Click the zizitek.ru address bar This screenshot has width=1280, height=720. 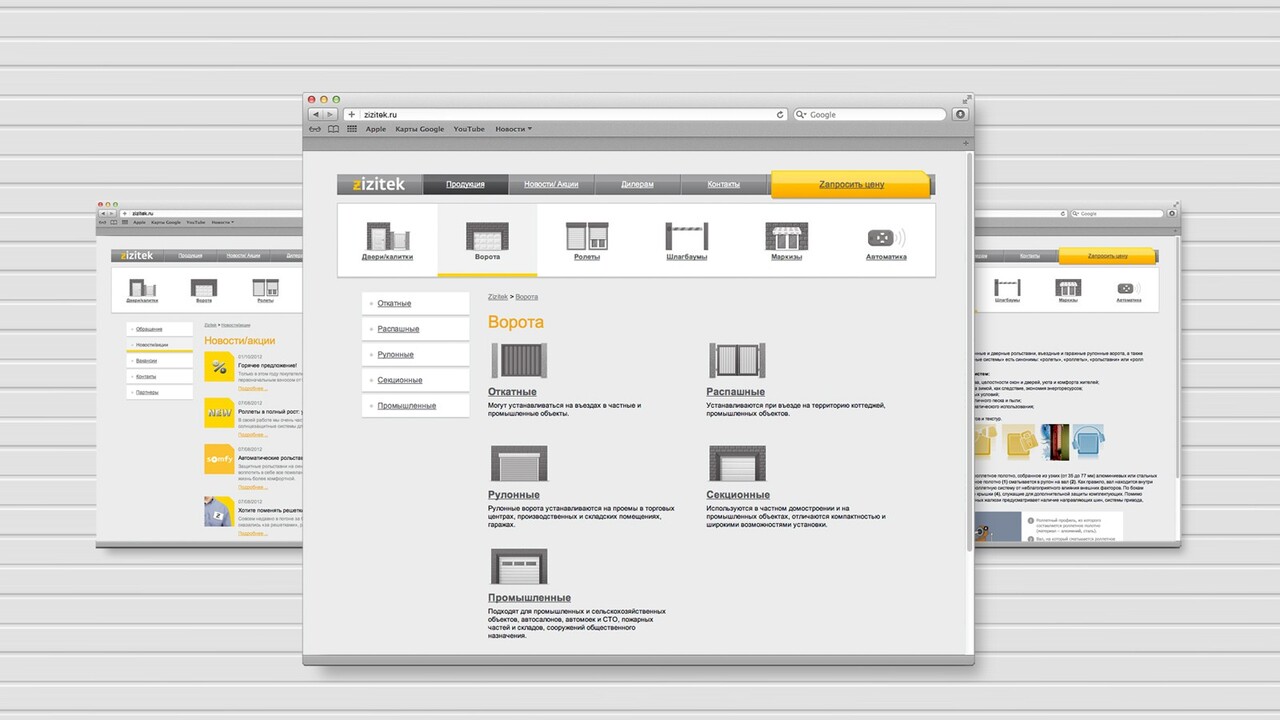560,114
